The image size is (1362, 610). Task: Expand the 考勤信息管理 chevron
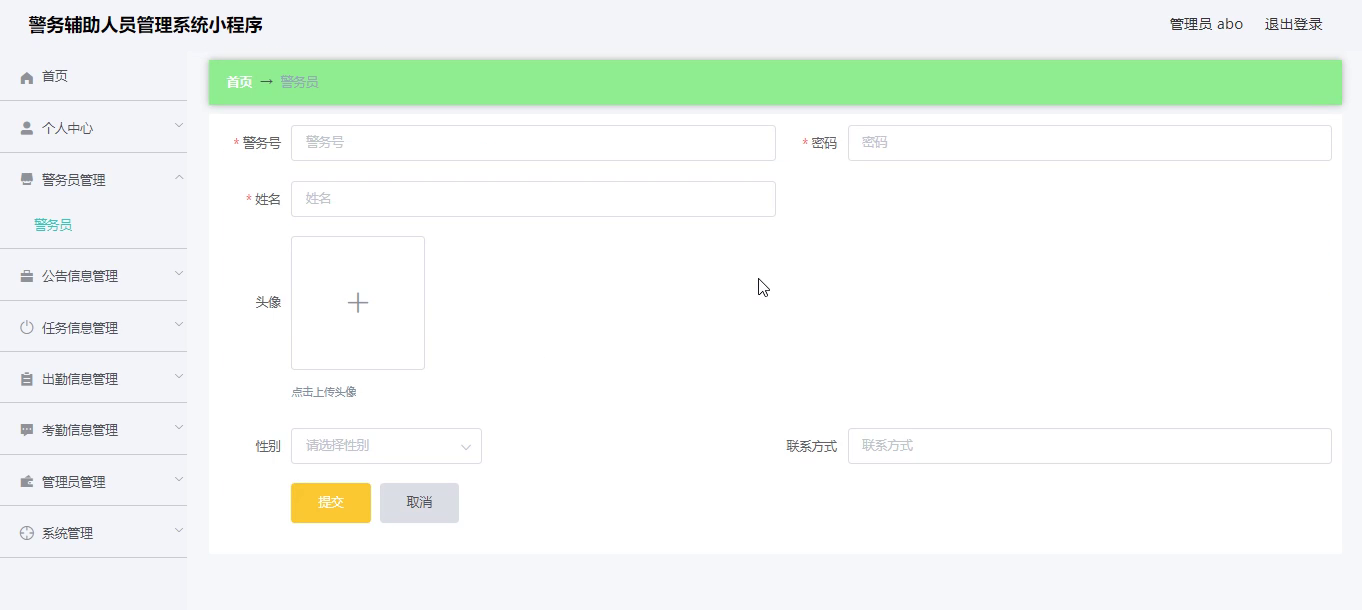coord(179,428)
